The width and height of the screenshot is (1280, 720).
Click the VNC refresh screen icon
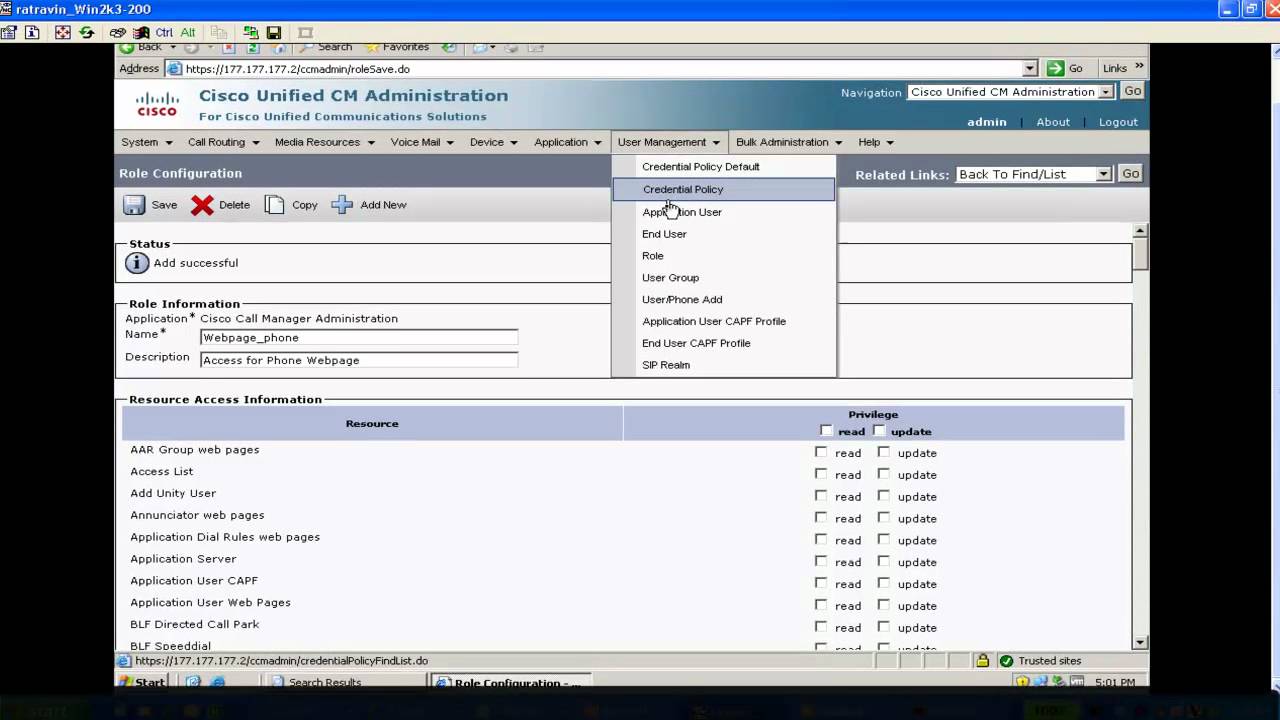click(x=87, y=32)
